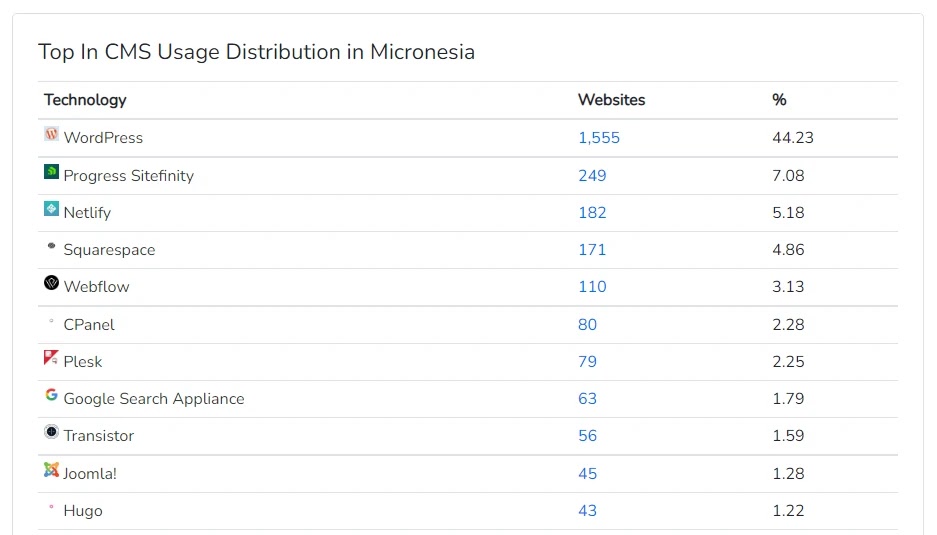This screenshot has width=937, height=535.
Task: Click the Joomla! logo icon
Action: pyautogui.click(x=51, y=470)
